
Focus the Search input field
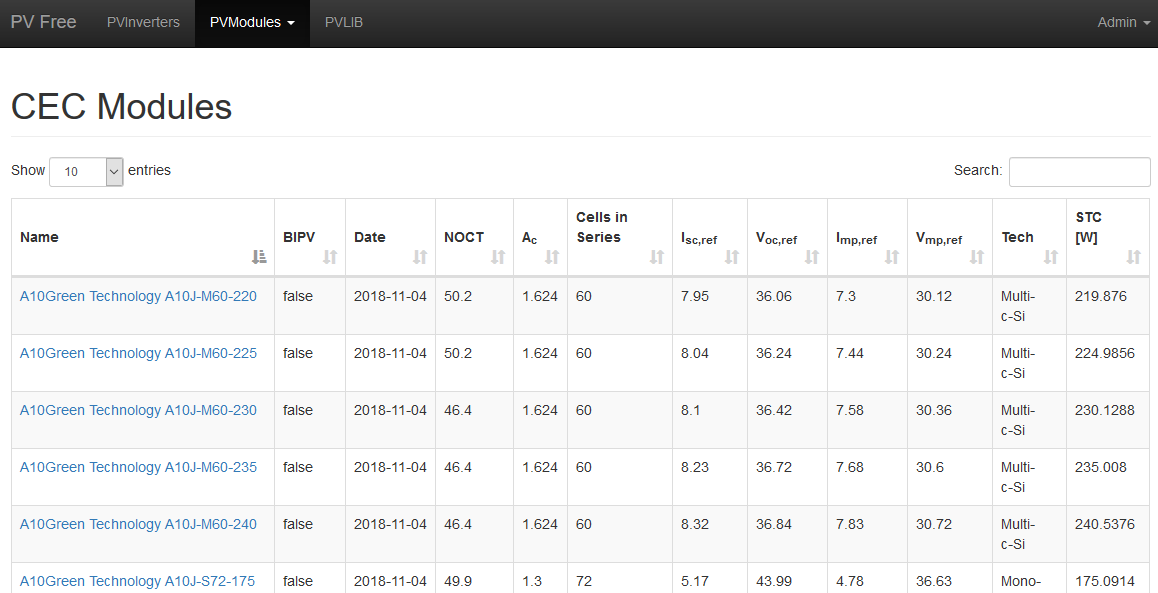click(x=1079, y=171)
